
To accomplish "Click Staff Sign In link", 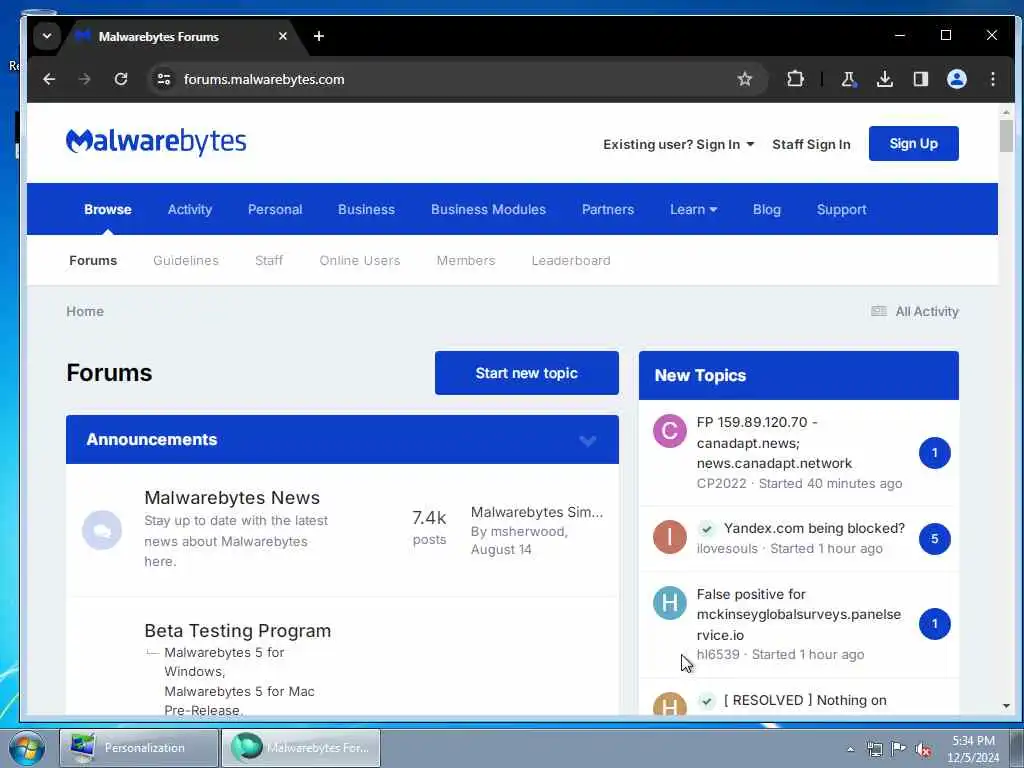I will 811,144.
